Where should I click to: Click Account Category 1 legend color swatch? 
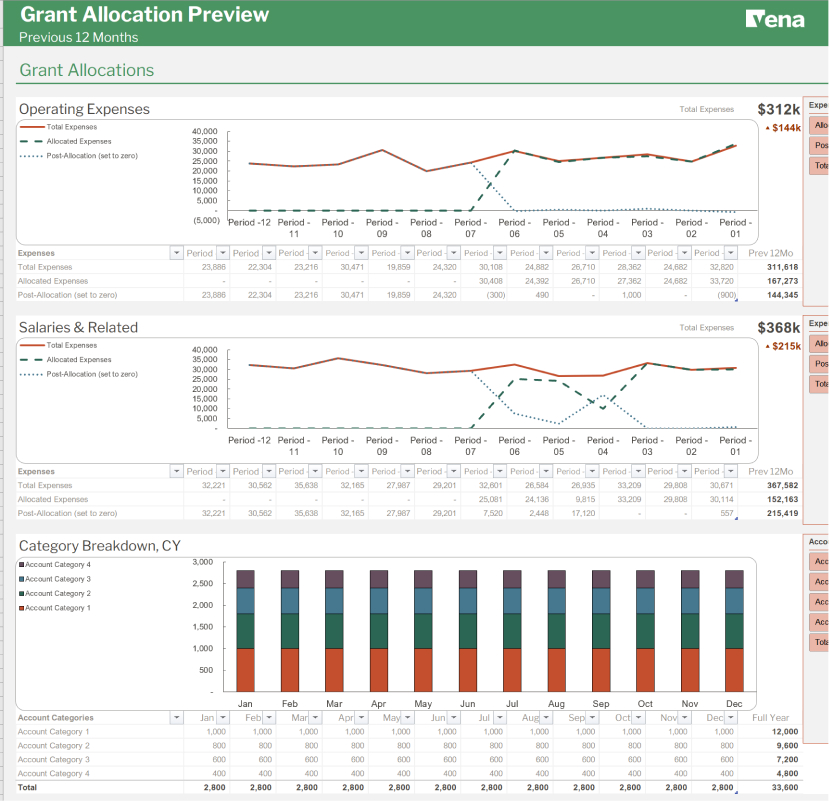click(x=22, y=608)
